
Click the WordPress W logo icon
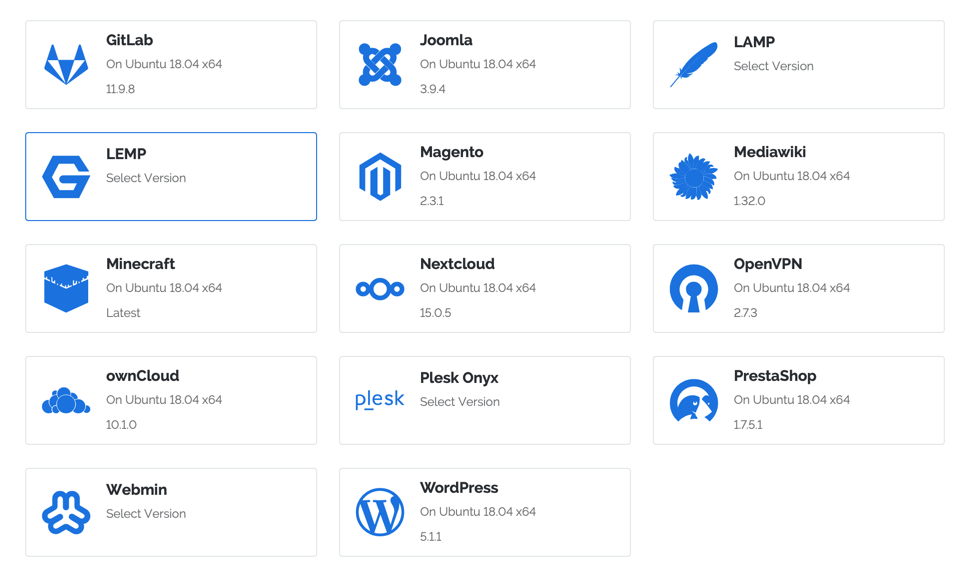point(380,512)
